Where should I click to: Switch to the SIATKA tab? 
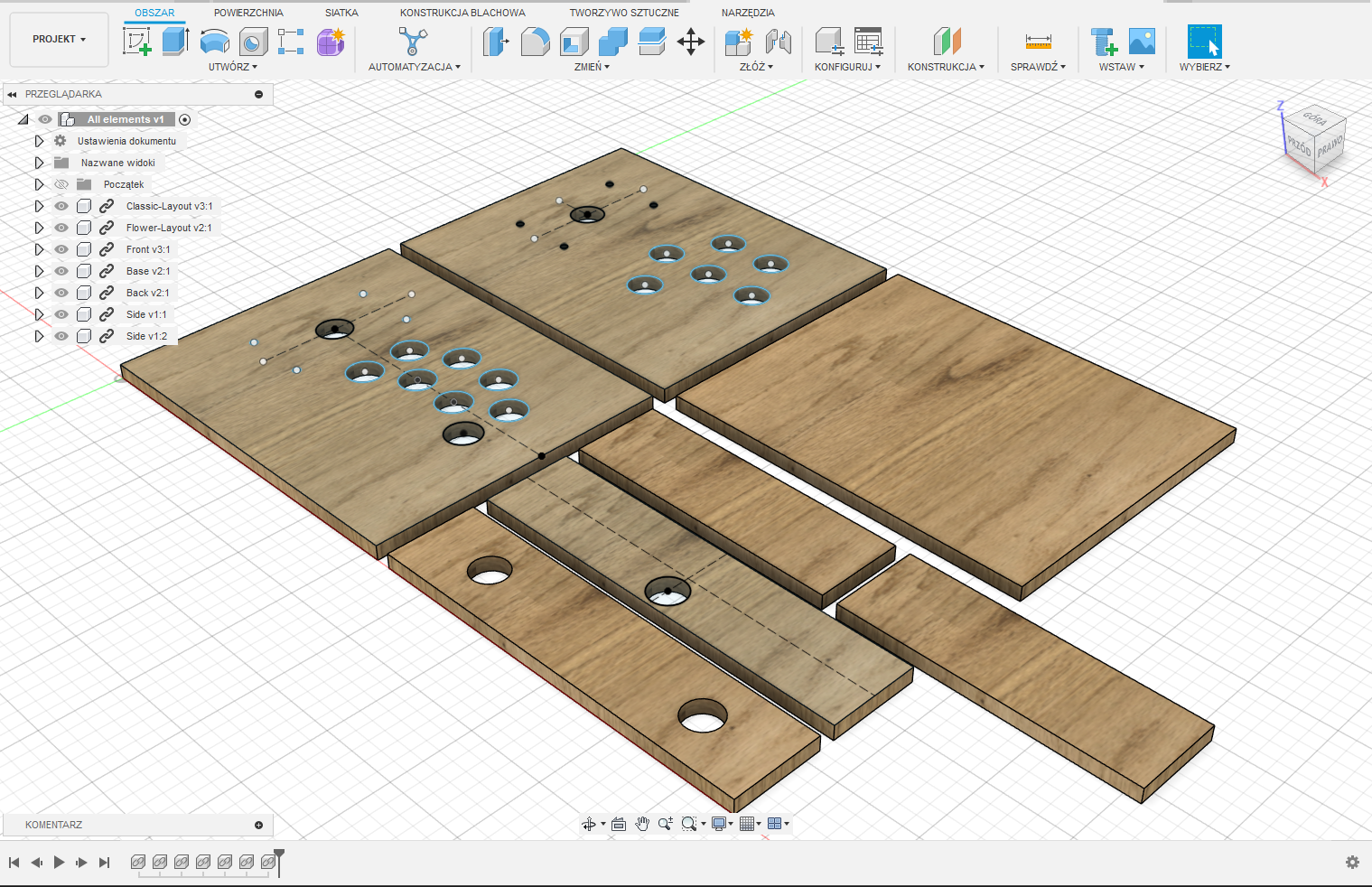(341, 13)
